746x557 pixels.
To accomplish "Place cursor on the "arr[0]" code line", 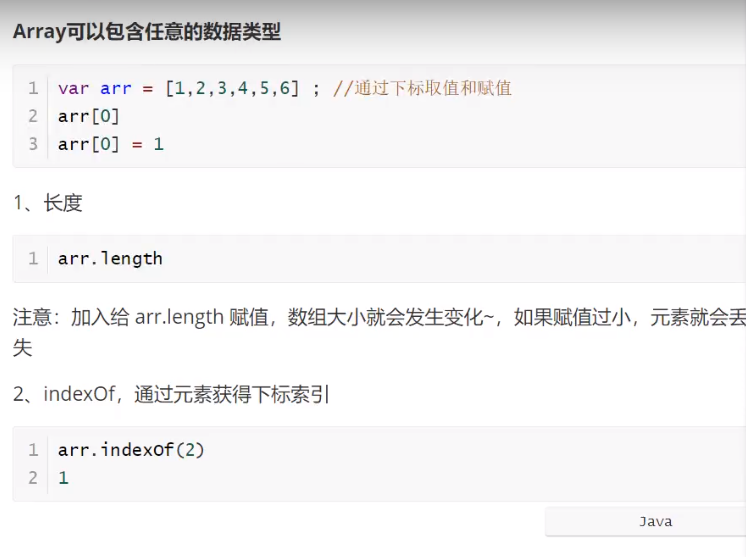I will click(x=89, y=116).
